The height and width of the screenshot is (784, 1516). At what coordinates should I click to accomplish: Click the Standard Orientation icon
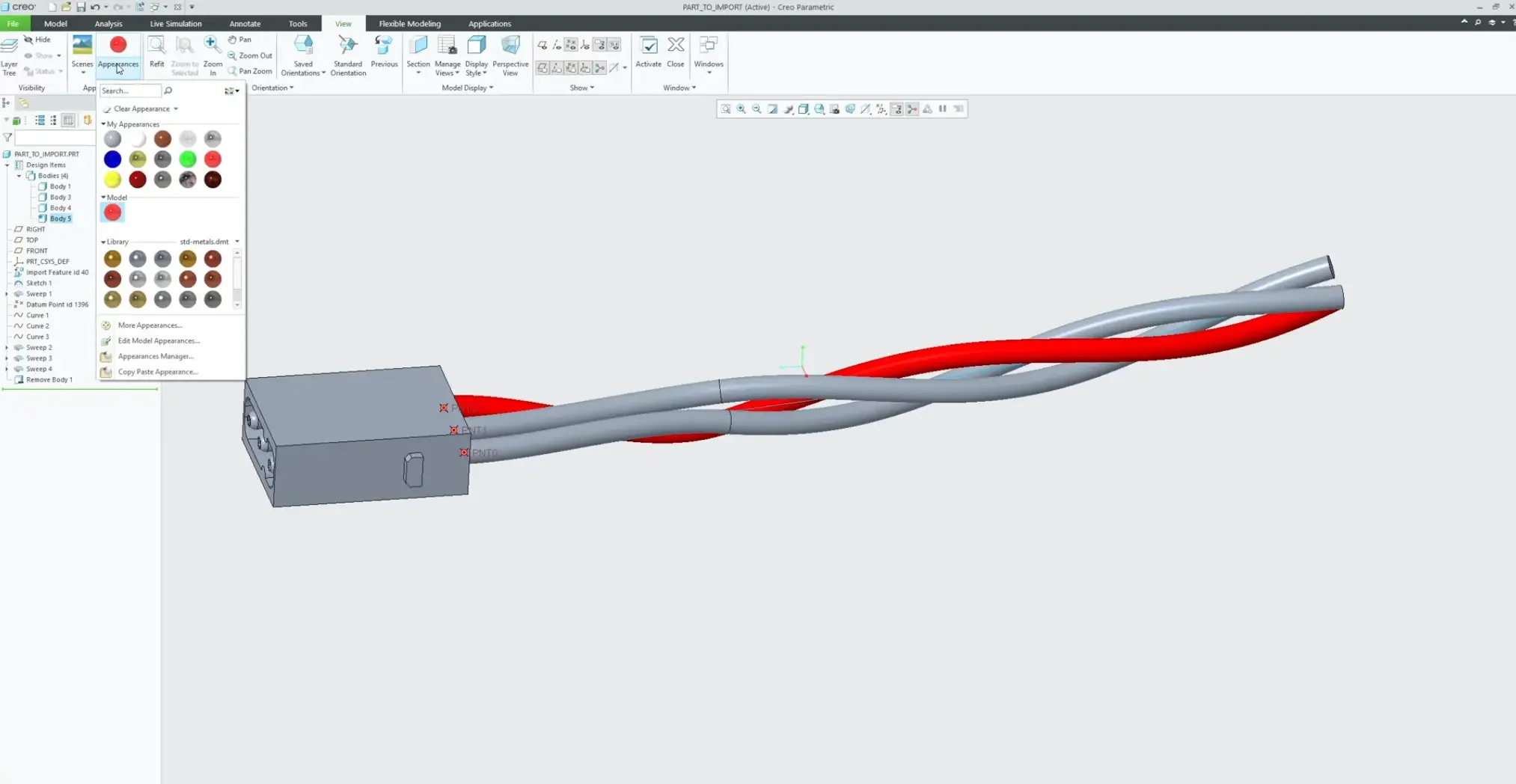coord(348,46)
